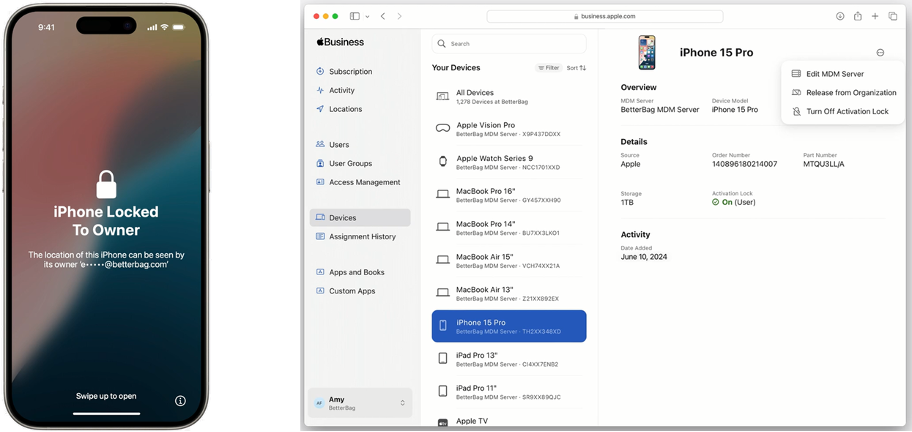
Task: Select MacBook Pro 16" device row
Action: click(509, 195)
